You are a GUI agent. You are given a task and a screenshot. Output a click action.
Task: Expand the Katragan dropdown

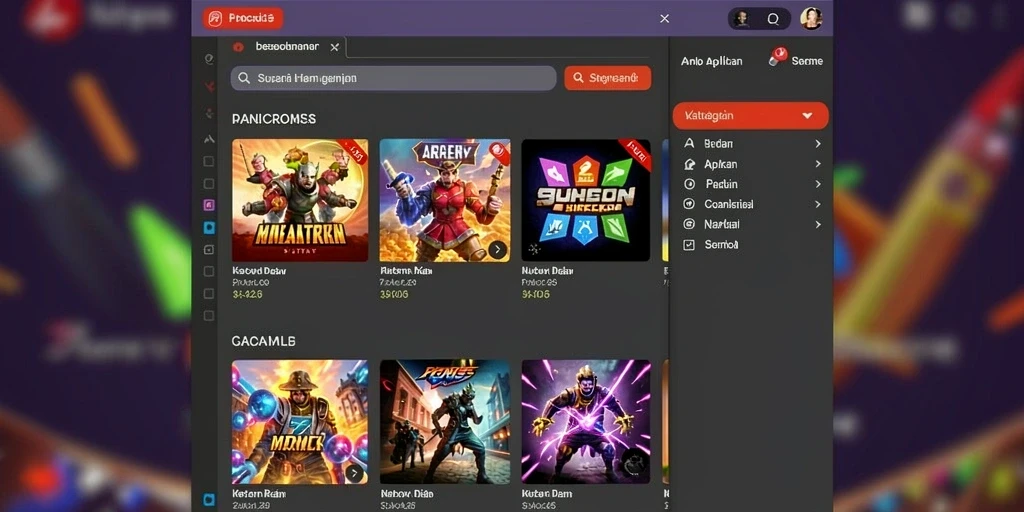pyautogui.click(x=750, y=116)
